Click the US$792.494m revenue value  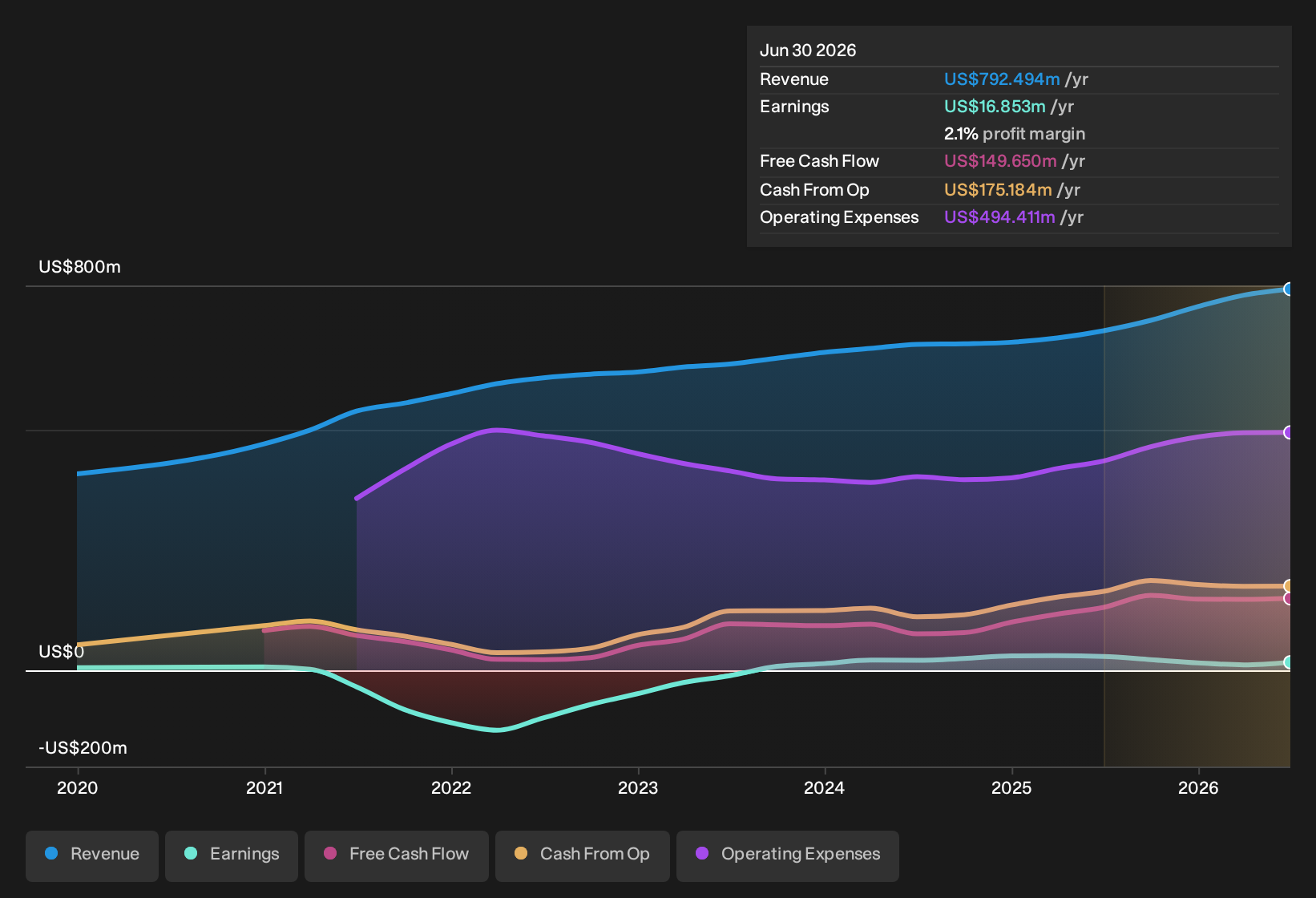click(x=1002, y=79)
